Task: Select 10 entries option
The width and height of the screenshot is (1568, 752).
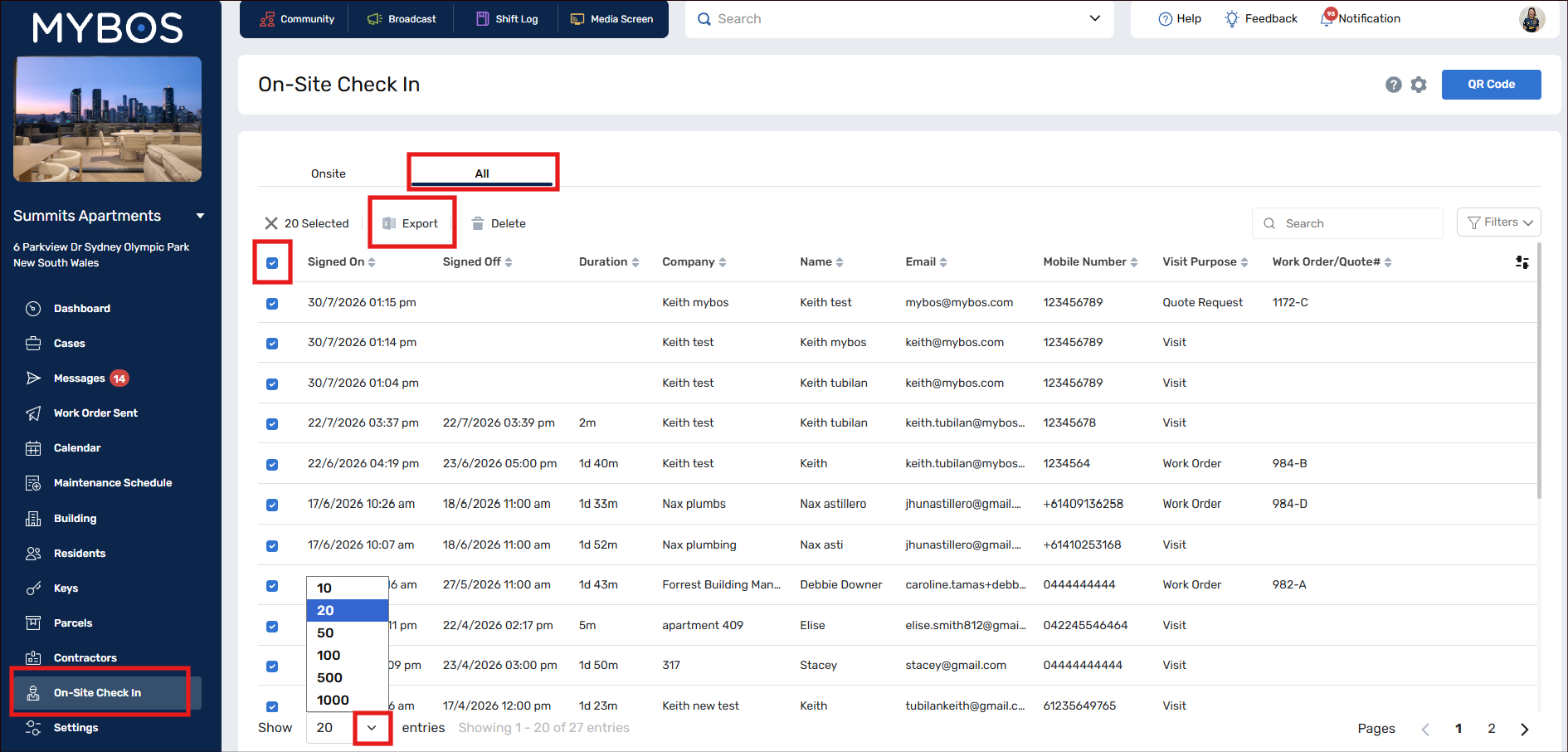Action: click(x=348, y=588)
